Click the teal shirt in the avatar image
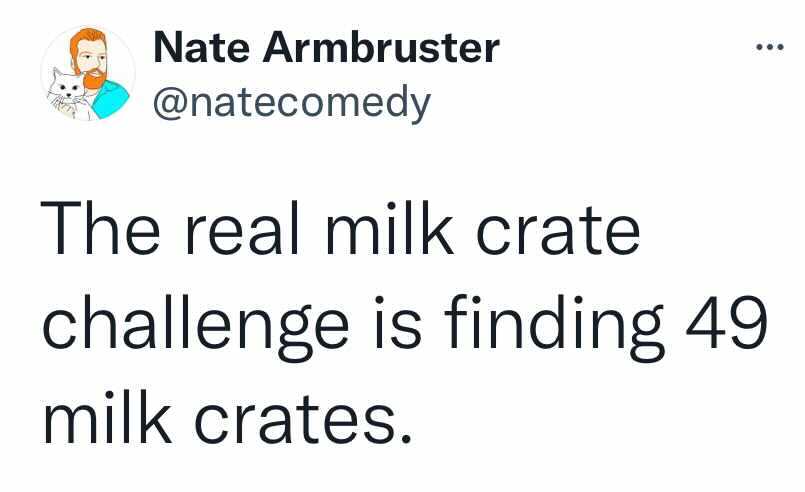 tap(110, 100)
